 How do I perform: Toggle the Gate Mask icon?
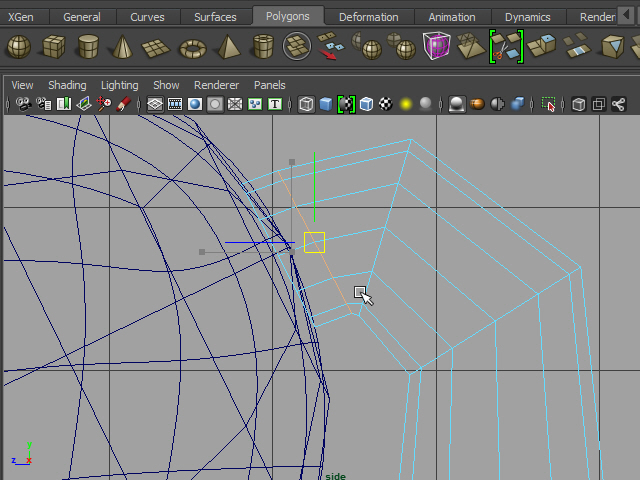point(215,104)
